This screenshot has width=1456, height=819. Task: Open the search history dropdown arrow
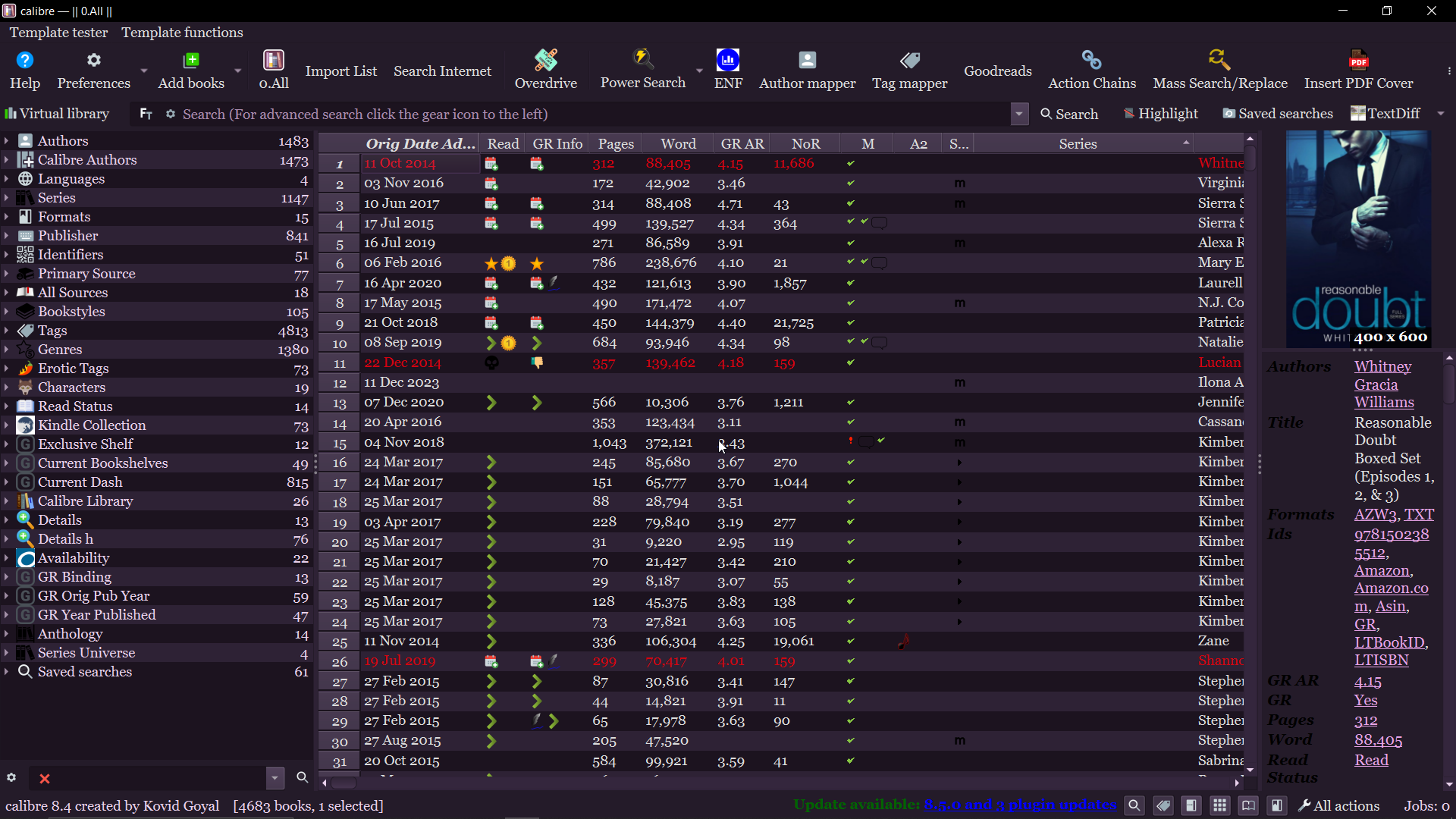coord(1019,114)
